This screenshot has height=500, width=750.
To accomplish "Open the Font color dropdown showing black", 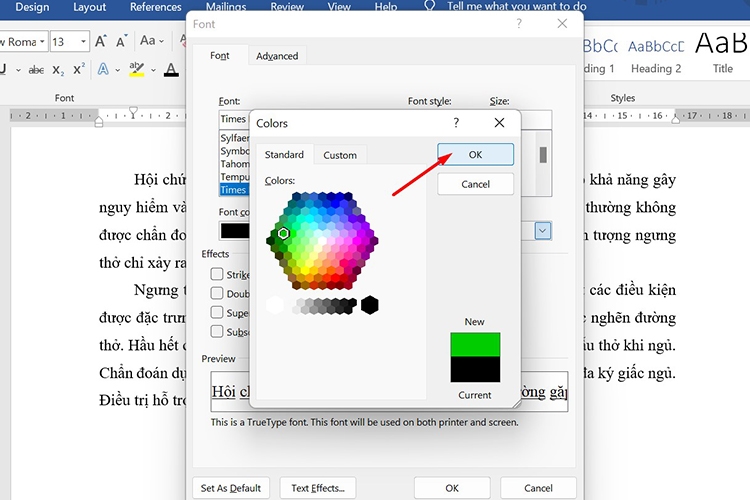I will 234,231.
